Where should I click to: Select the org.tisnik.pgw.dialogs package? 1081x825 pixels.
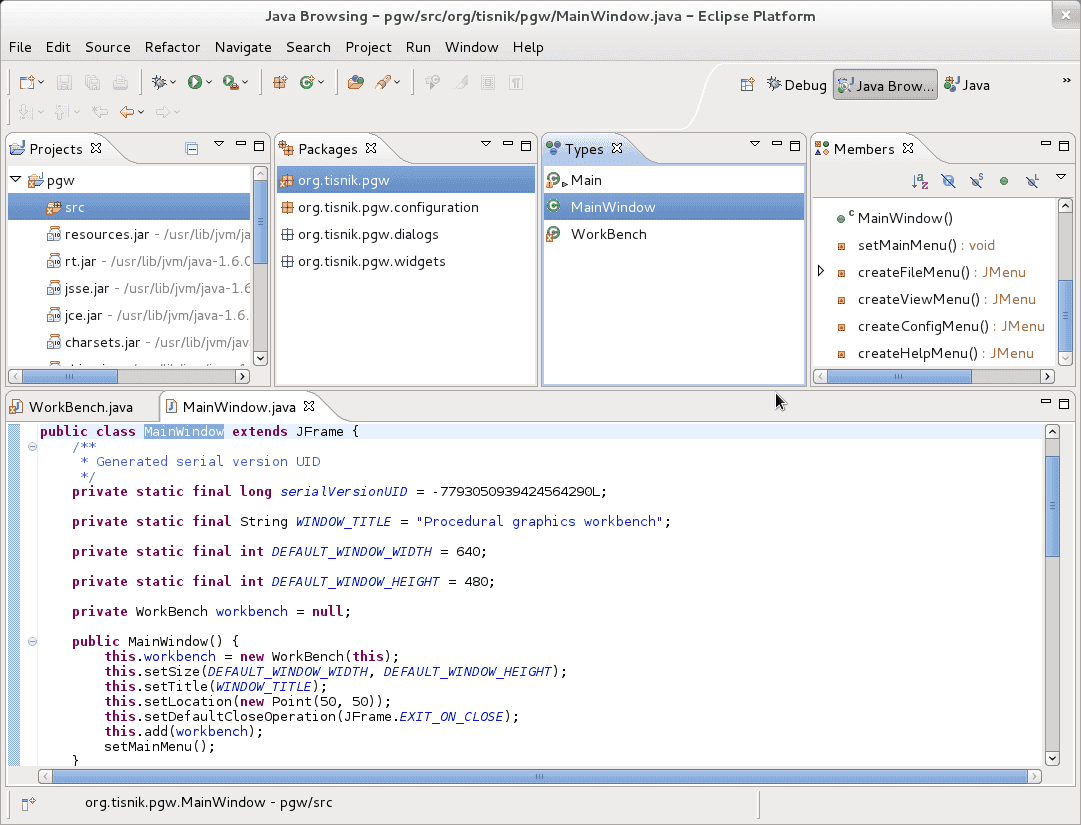(406, 234)
